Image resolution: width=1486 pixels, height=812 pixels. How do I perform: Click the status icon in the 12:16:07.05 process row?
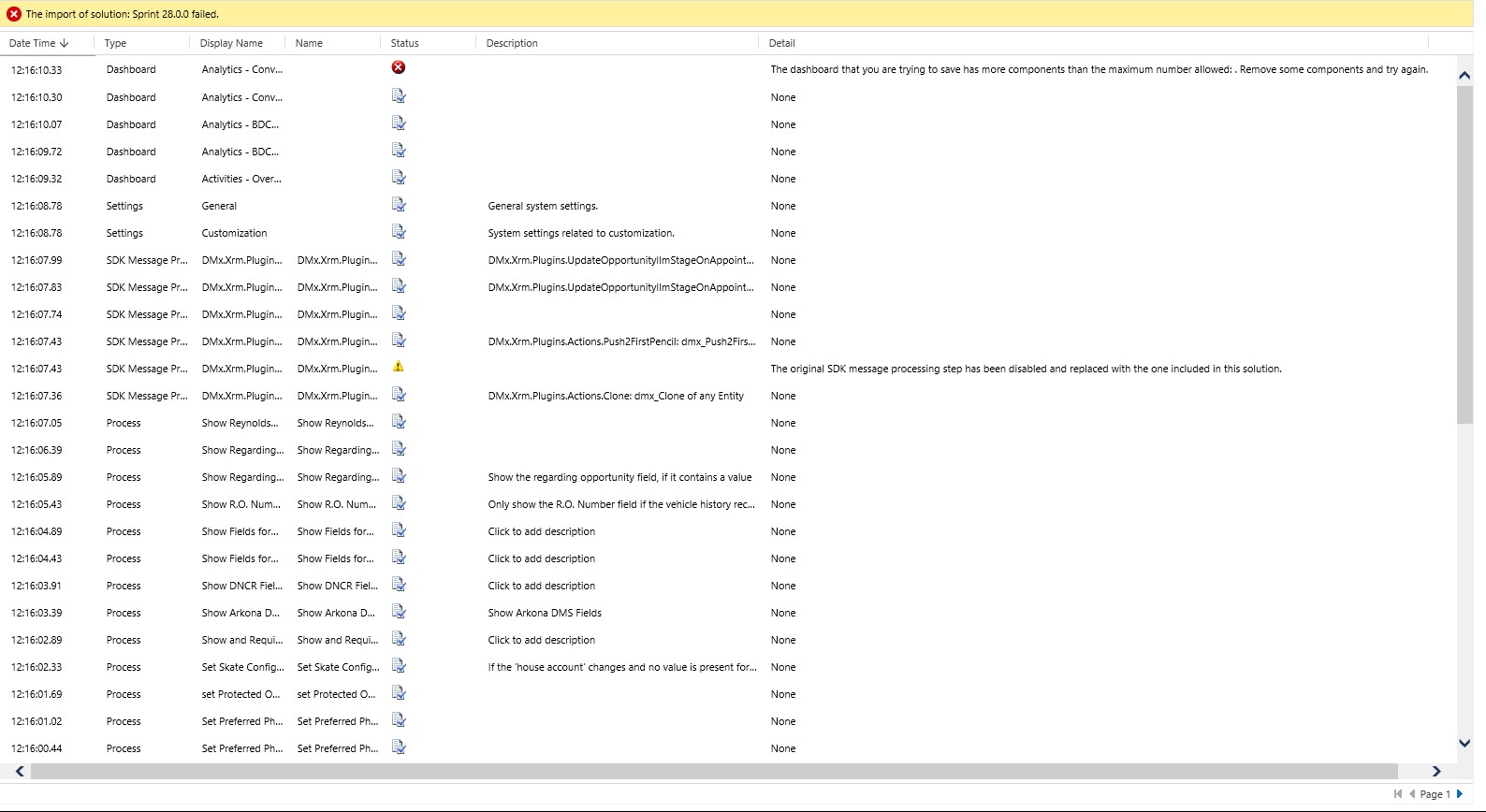click(x=399, y=421)
